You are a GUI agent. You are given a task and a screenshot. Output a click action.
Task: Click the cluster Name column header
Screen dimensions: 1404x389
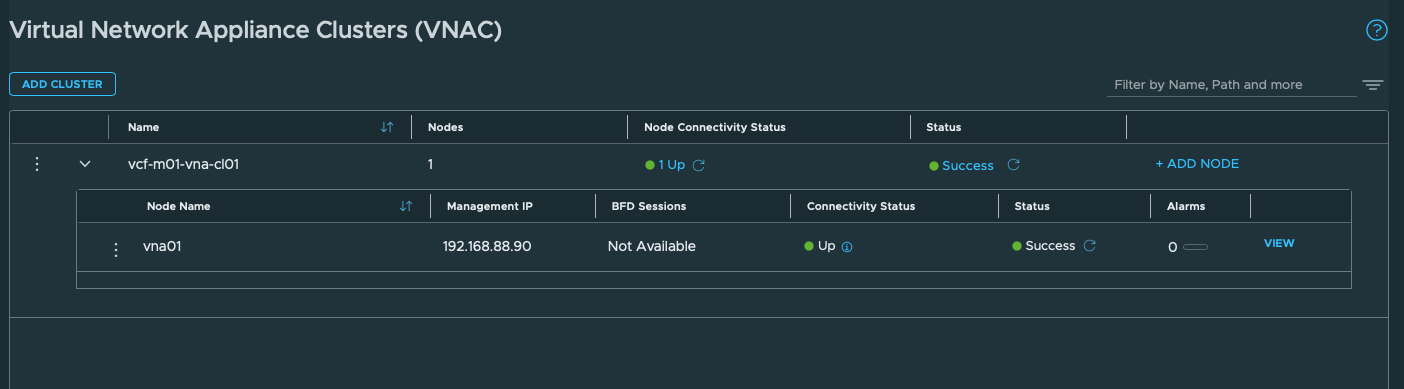[144, 127]
